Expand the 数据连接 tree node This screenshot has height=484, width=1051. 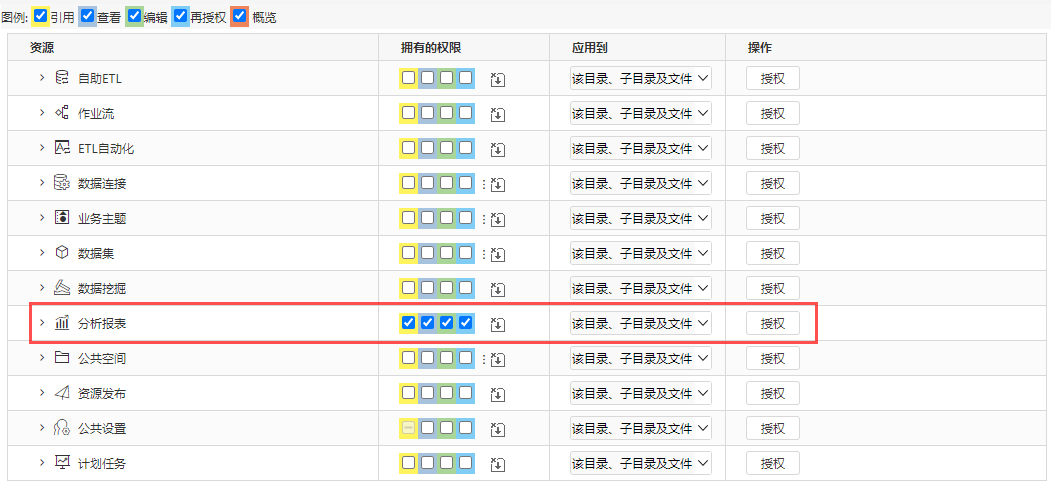click(x=42, y=183)
